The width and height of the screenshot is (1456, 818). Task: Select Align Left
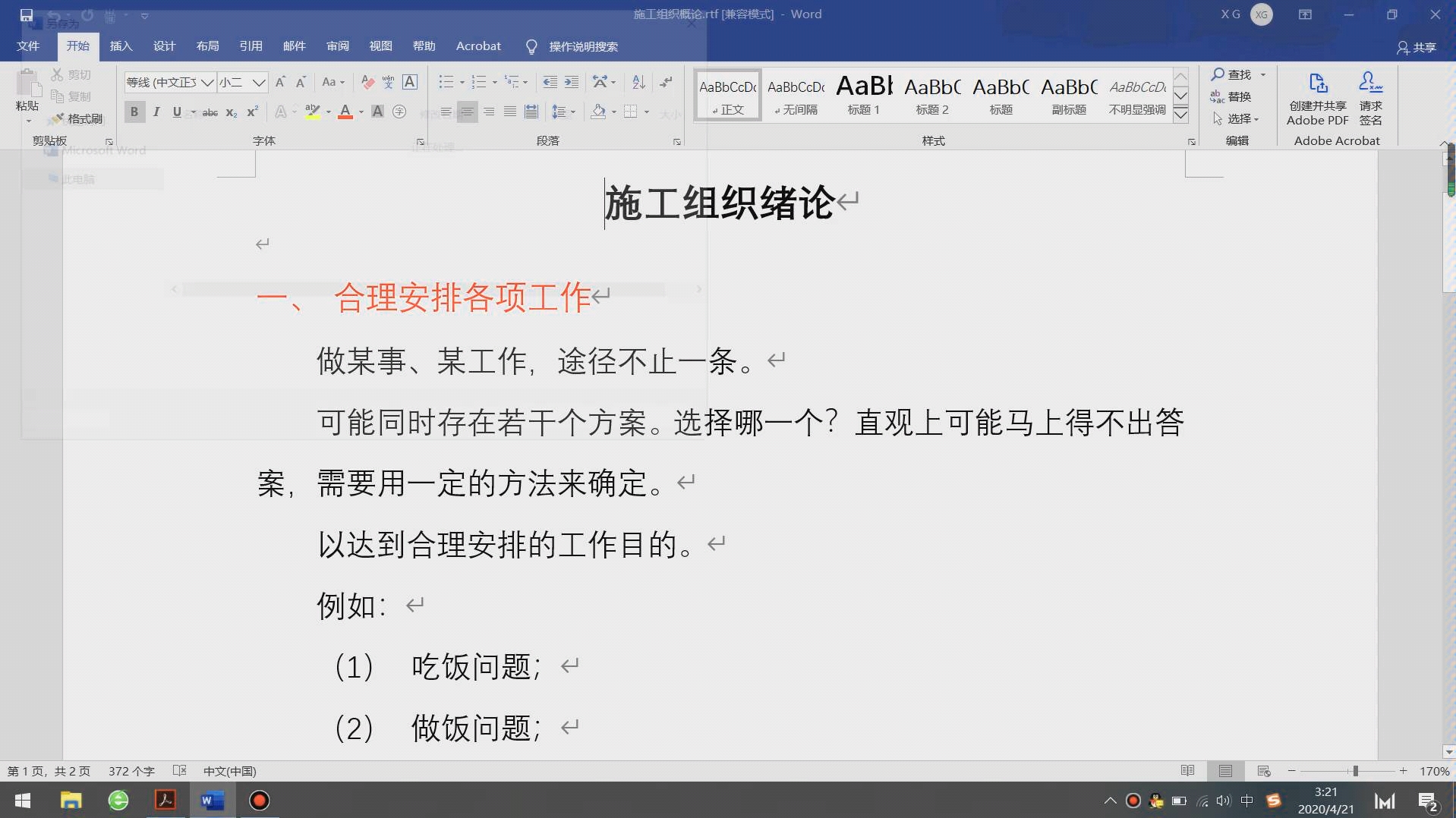point(446,112)
